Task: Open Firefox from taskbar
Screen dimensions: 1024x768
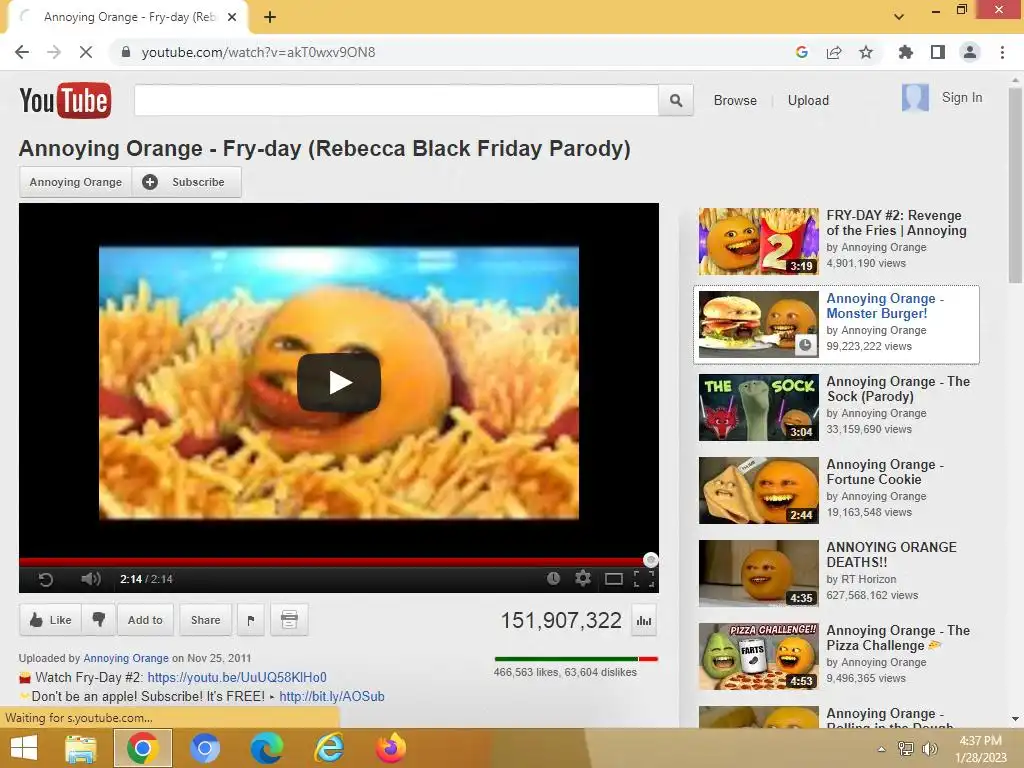Action: (x=391, y=748)
